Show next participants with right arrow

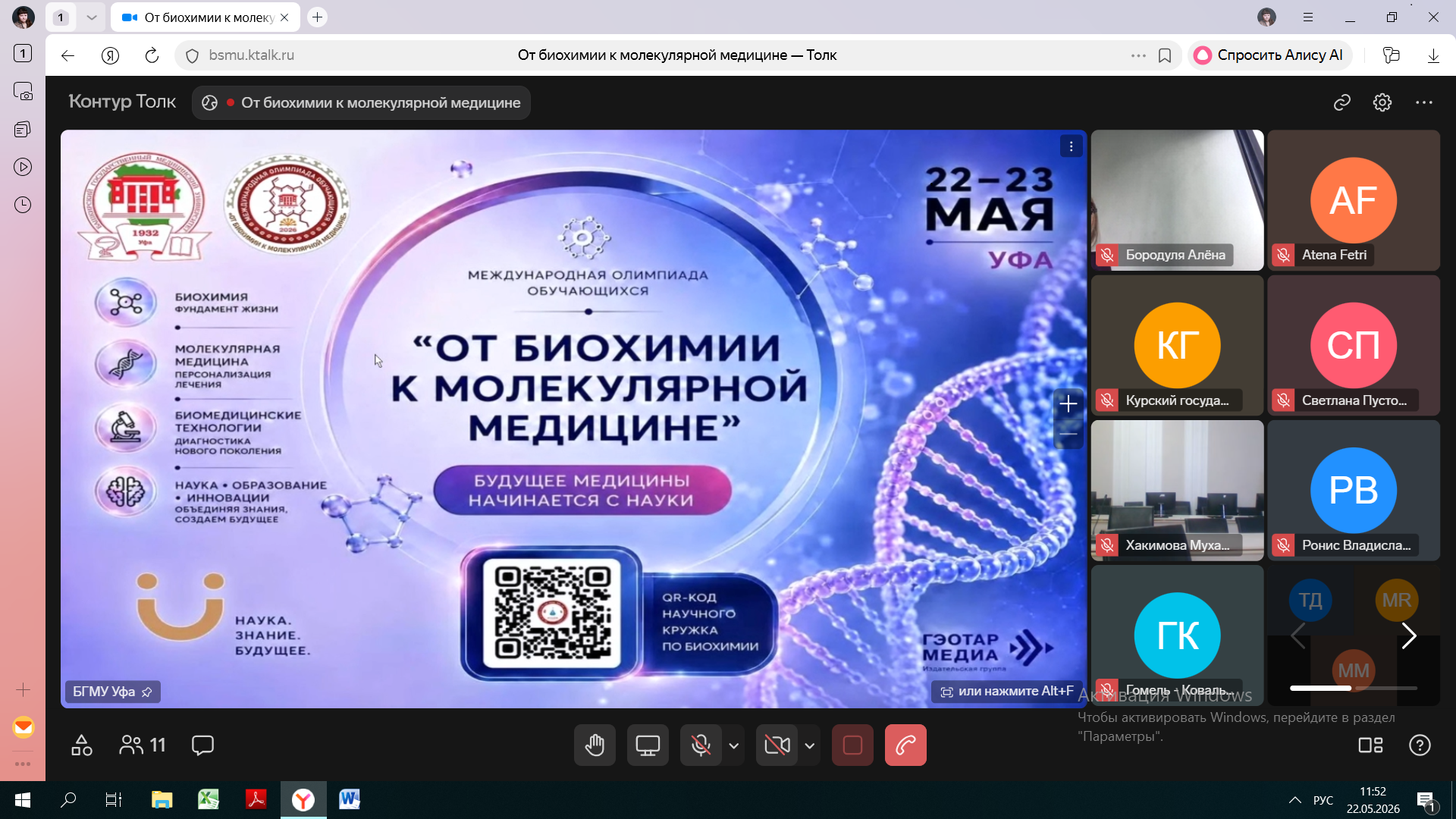(1408, 635)
